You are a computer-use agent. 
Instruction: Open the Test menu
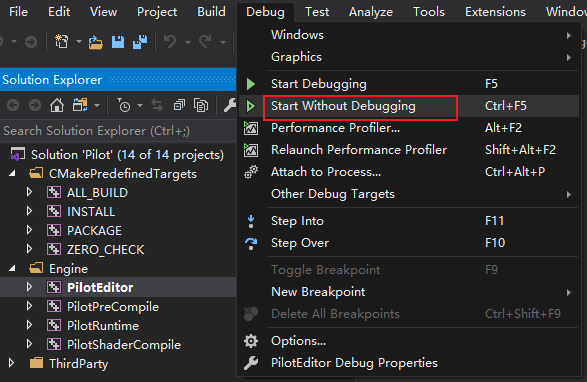click(x=317, y=12)
